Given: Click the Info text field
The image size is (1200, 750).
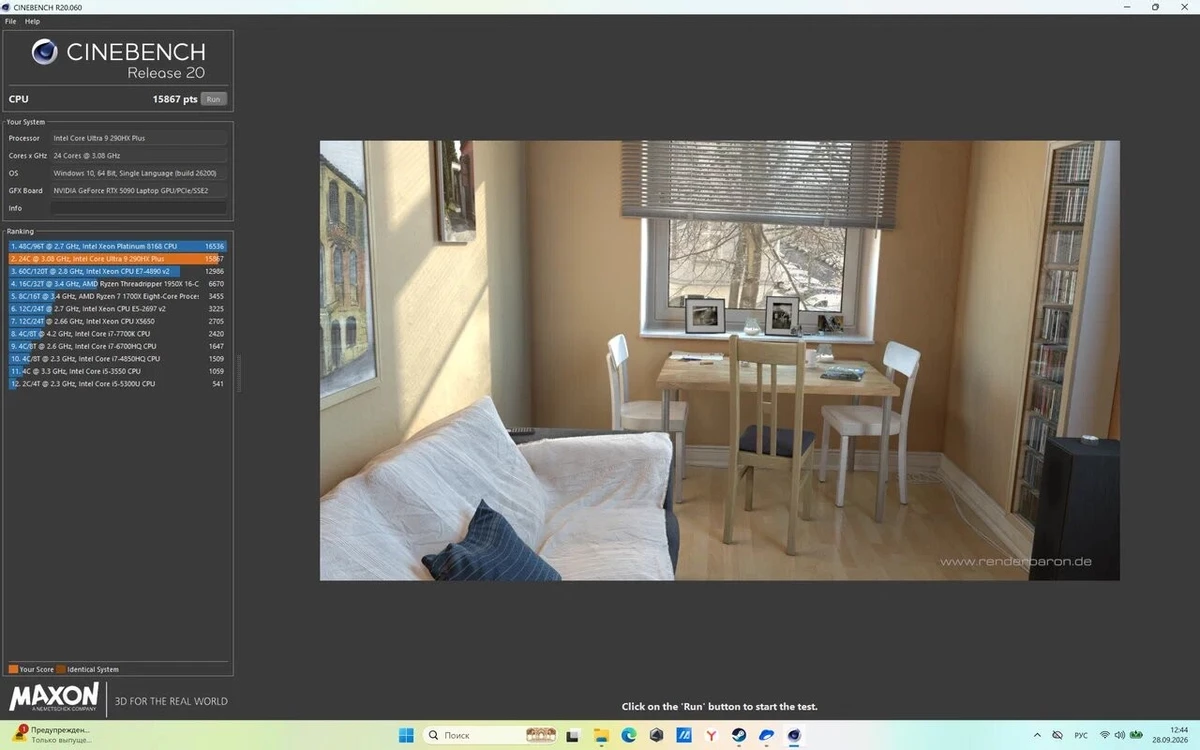Looking at the screenshot, I should point(139,208).
